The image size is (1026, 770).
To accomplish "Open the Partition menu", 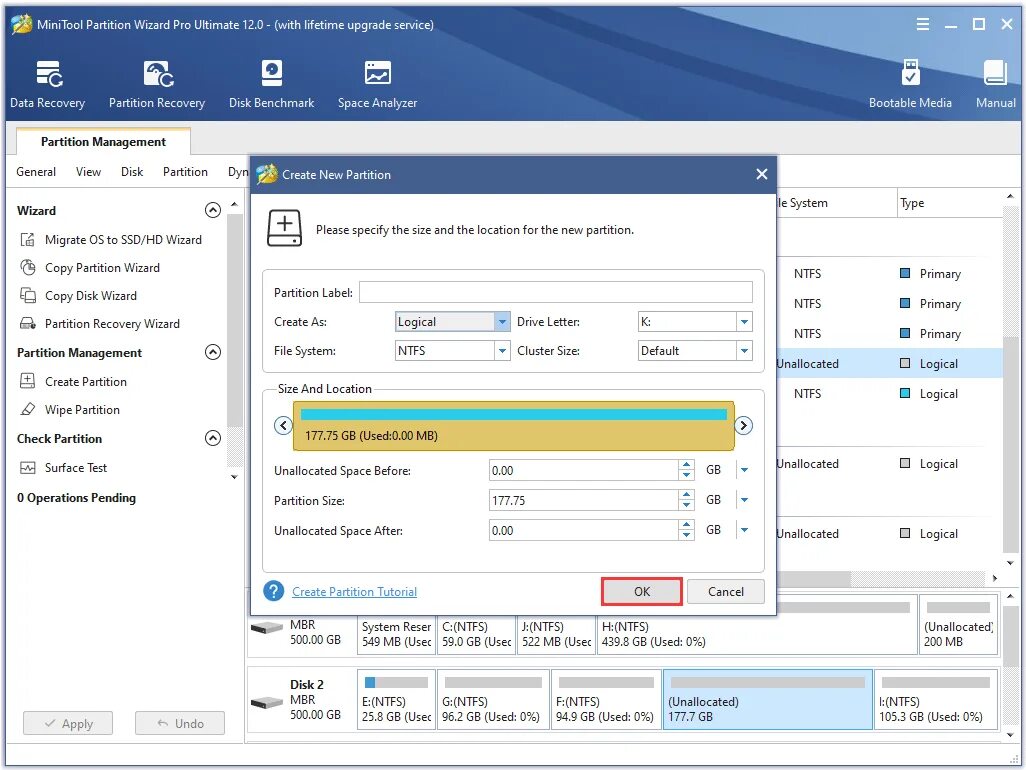I will point(185,171).
